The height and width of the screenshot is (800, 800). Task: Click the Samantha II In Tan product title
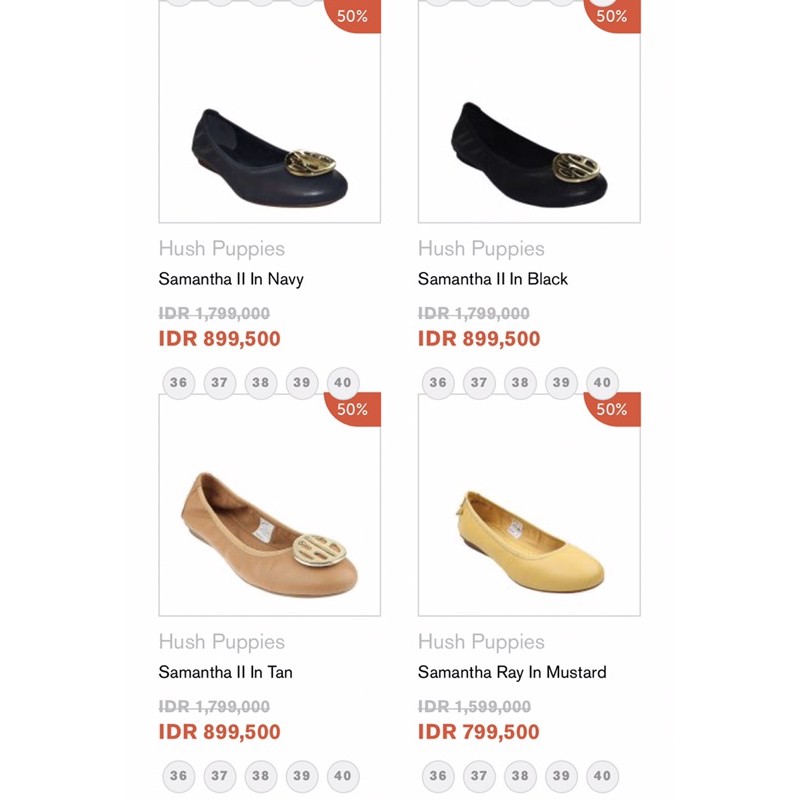coord(226,672)
